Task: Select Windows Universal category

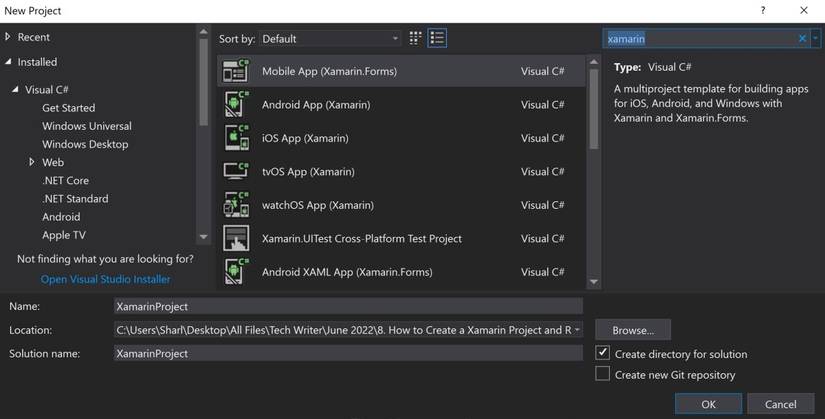Action: [x=87, y=126]
